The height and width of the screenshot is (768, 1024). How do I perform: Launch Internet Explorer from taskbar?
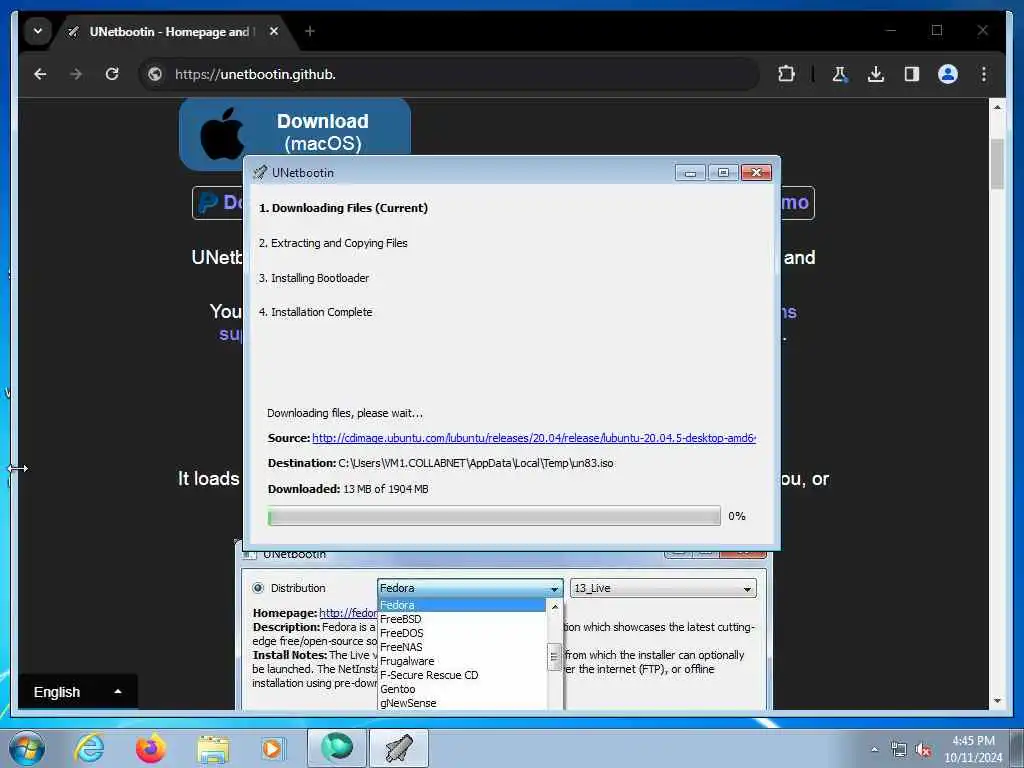click(89, 748)
